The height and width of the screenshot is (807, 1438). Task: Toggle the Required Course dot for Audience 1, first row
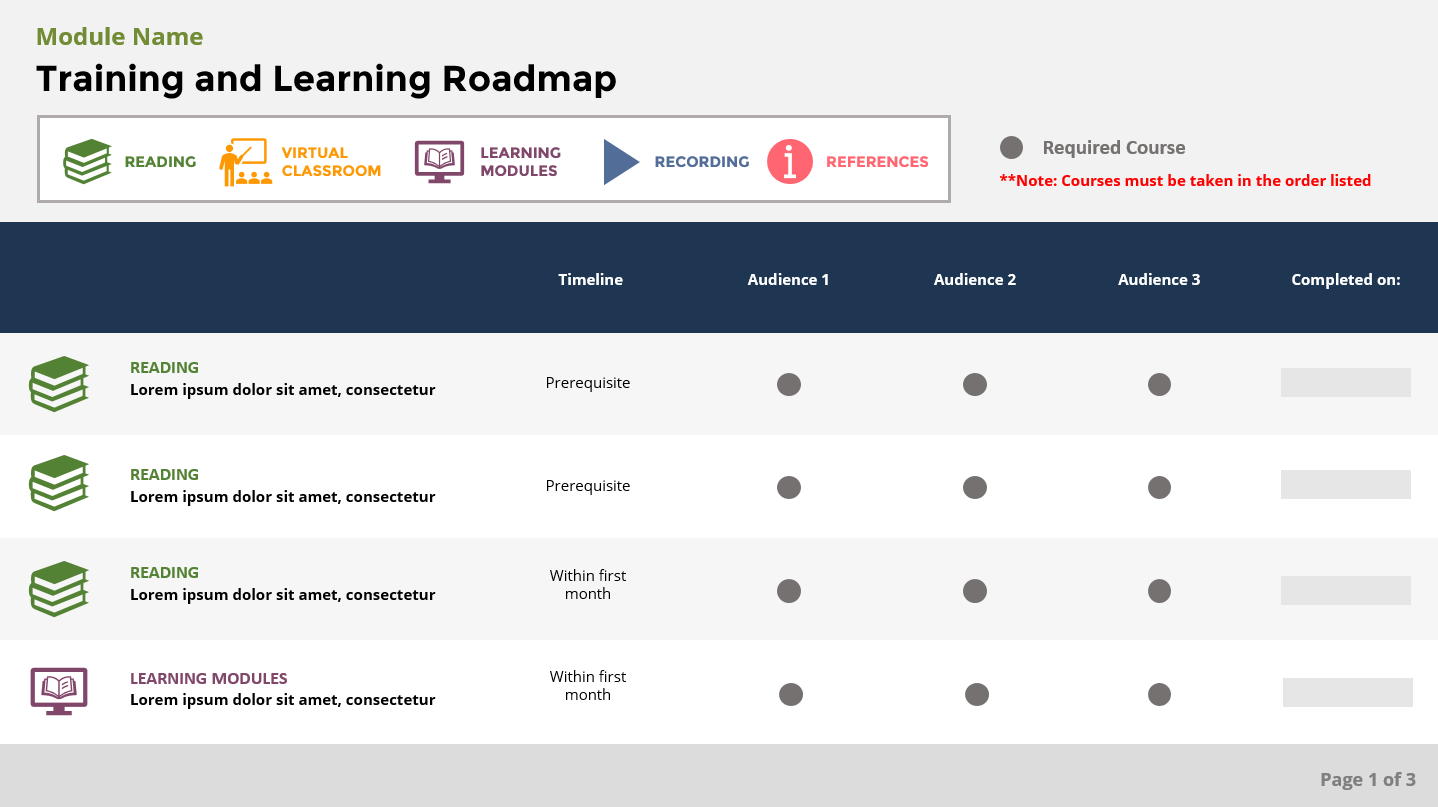click(789, 384)
